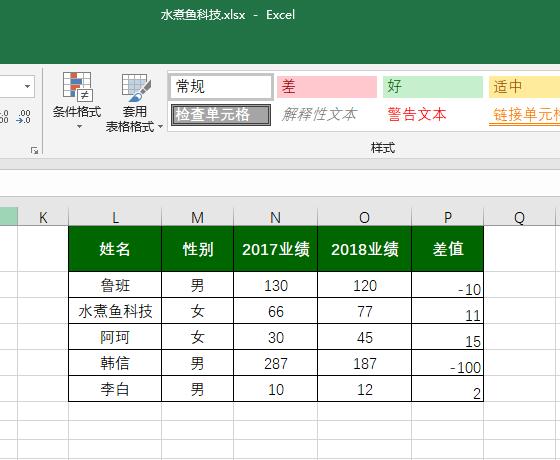Image resolution: width=560 pixels, height=460 pixels.
Task: Open the 套用表格格式 table format gallery
Action: click(135, 103)
